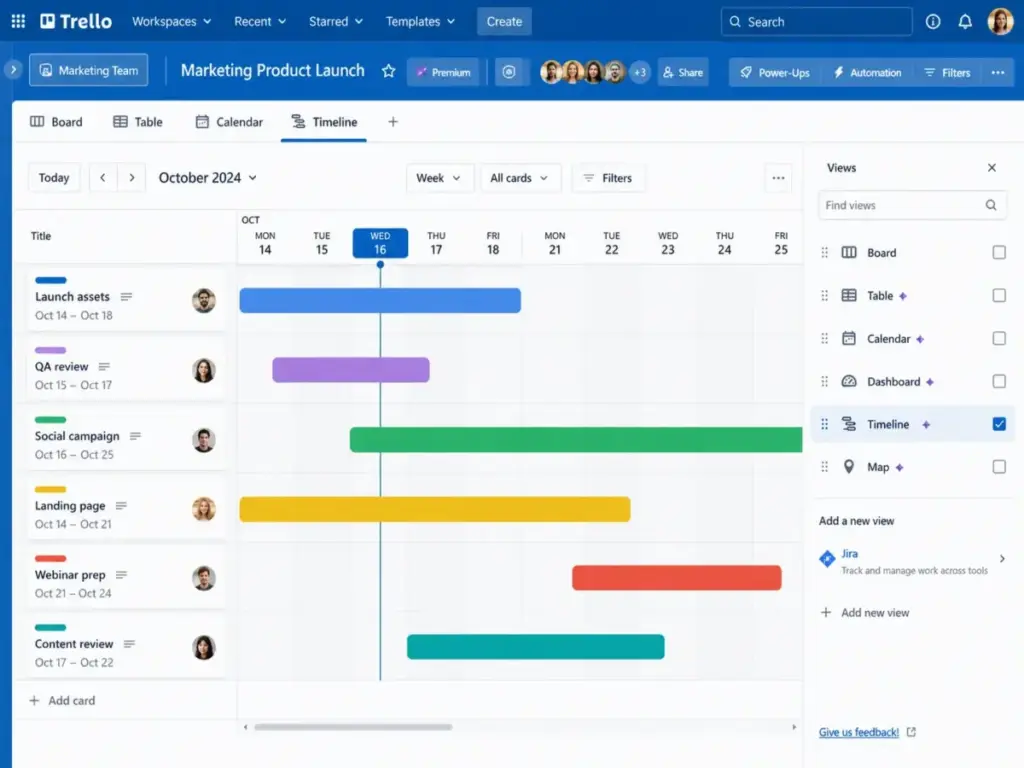
Task: Click the horizontal timeline scrollbar
Action: point(353,727)
